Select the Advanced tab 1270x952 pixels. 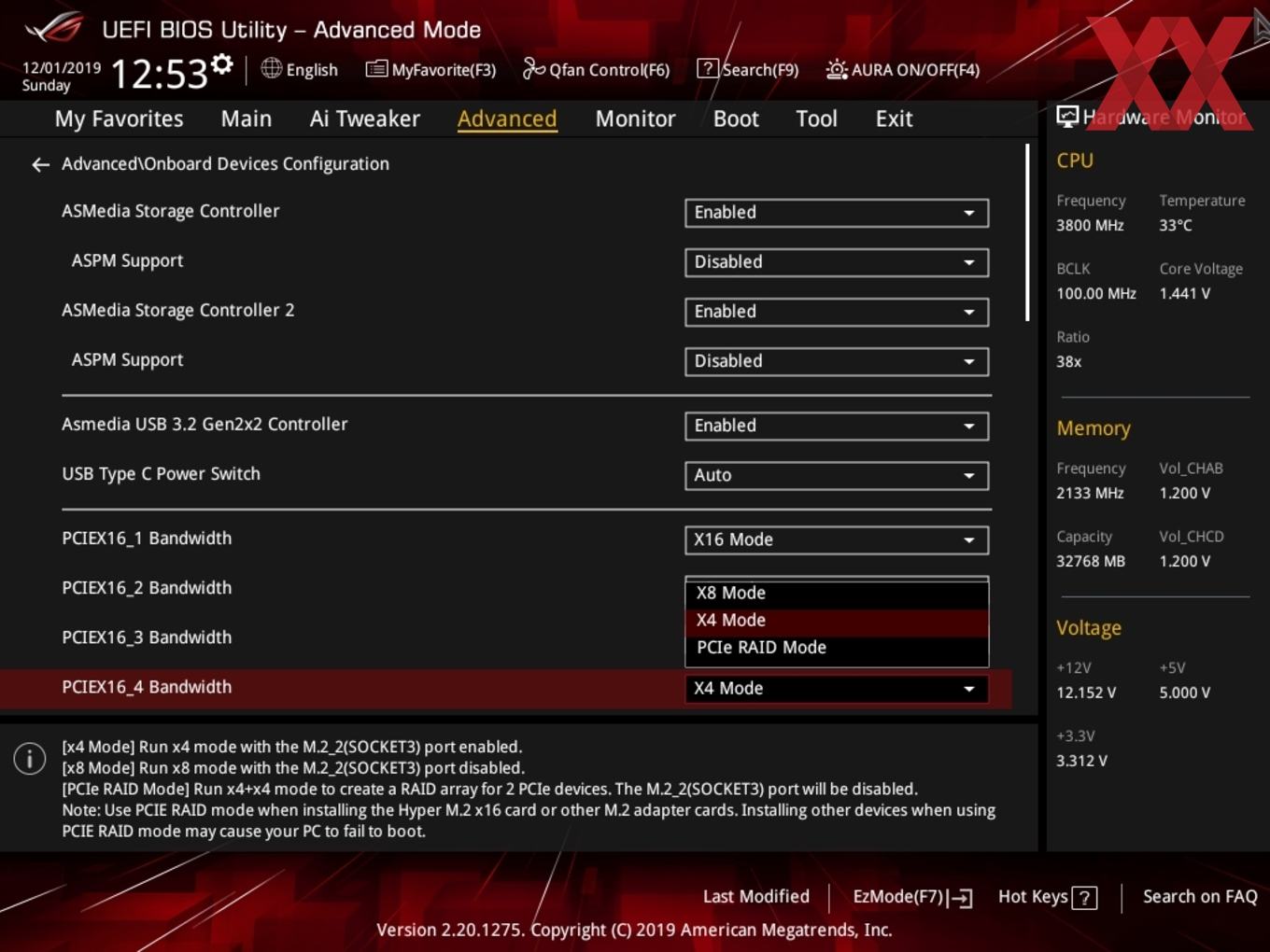[507, 119]
